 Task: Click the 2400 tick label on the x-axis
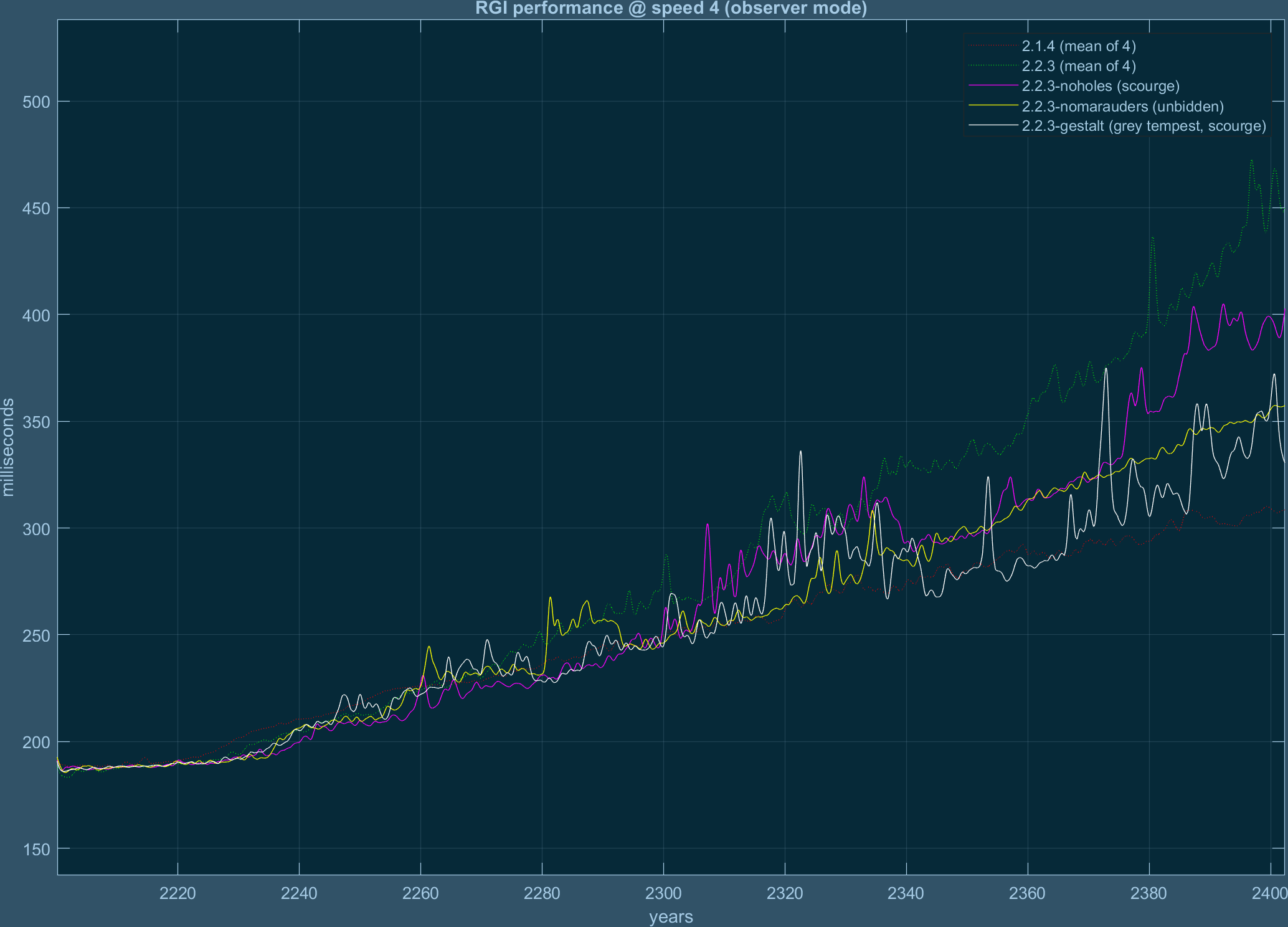click(x=1269, y=894)
